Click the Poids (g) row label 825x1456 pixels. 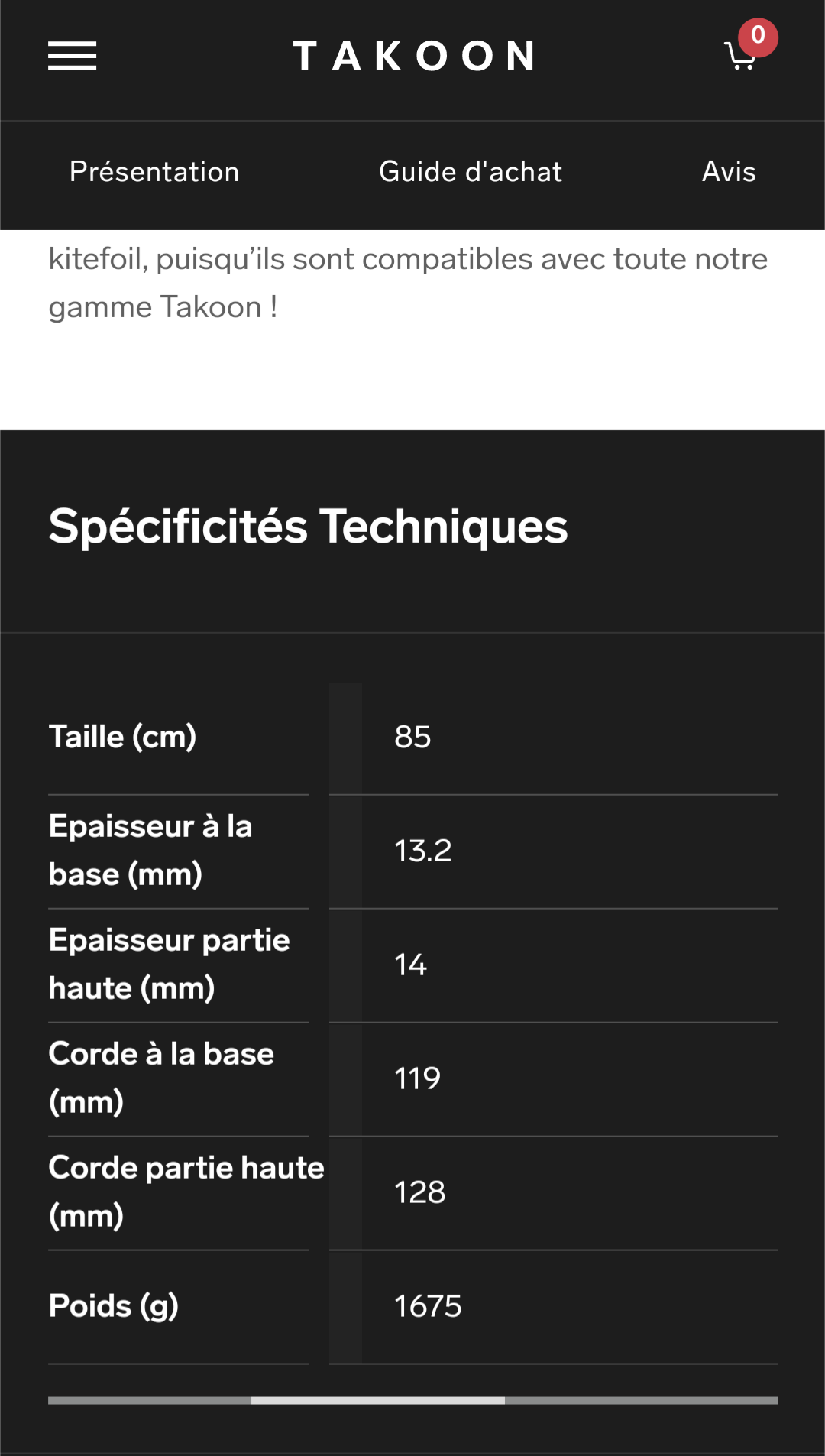pos(114,1305)
